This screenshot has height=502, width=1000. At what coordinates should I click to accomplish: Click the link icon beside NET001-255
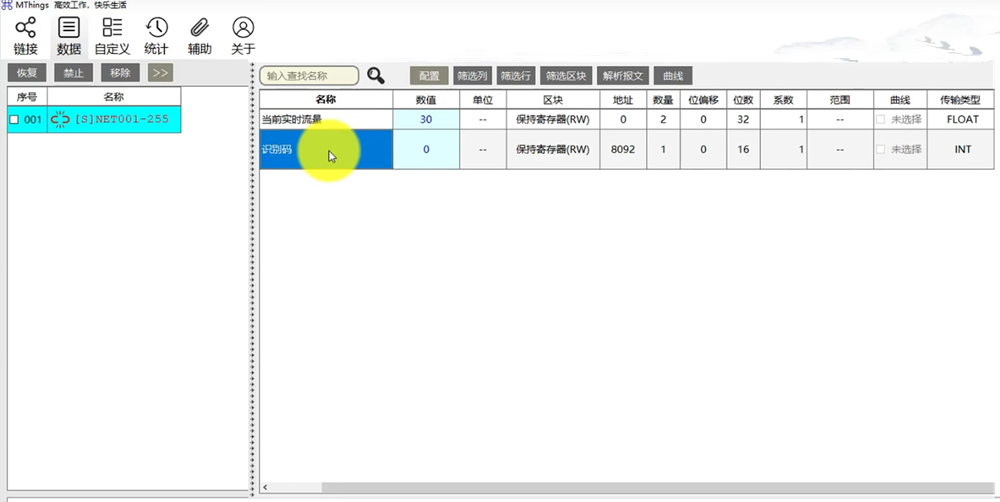61,120
